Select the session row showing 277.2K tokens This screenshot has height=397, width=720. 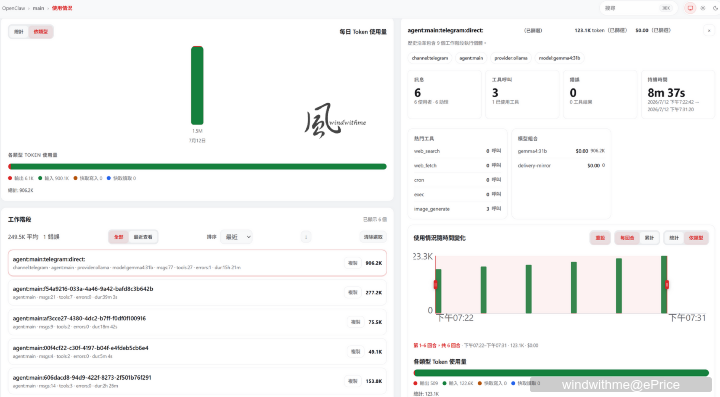click(197, 292)
